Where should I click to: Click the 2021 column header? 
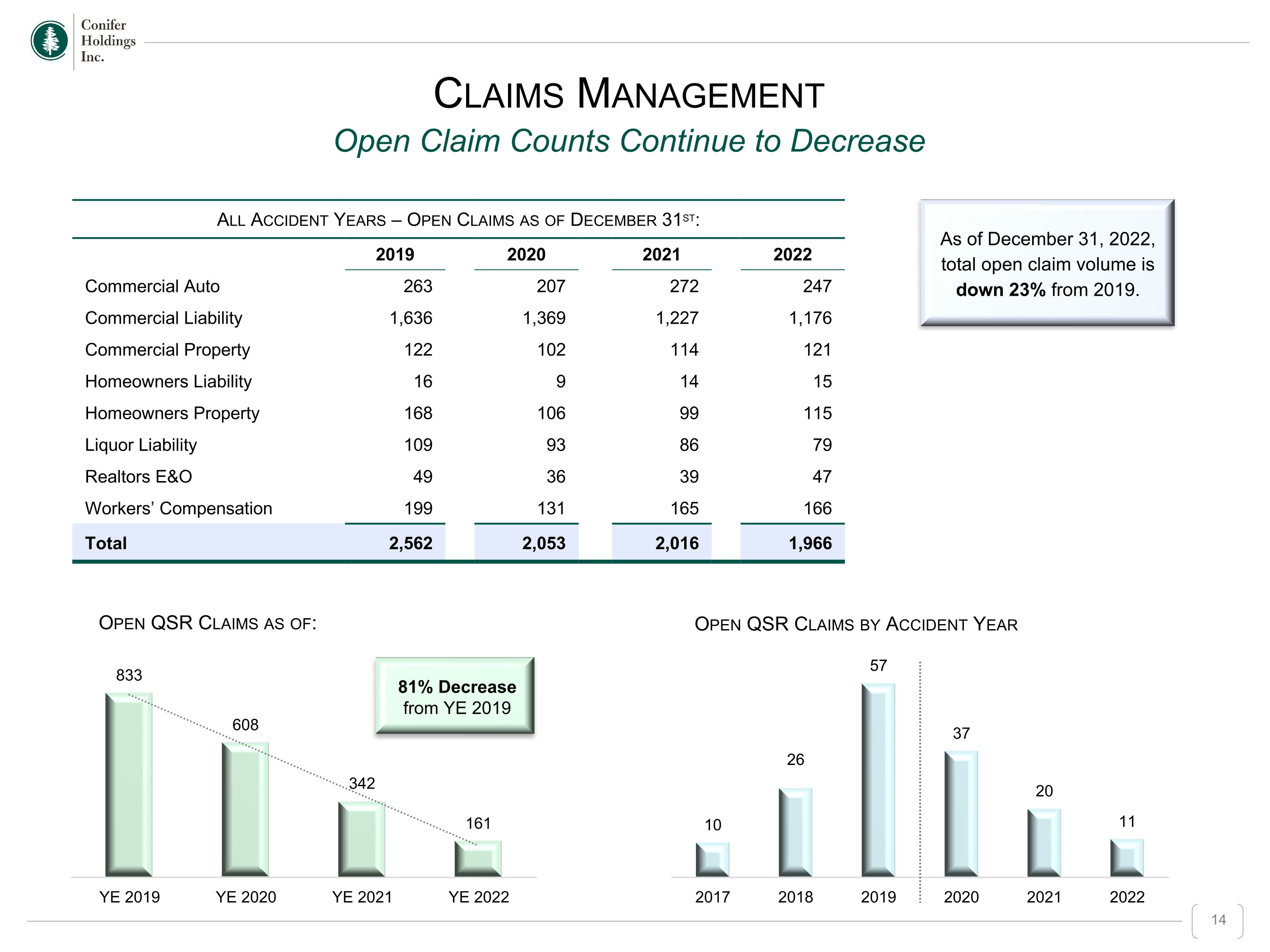point(661,254)
